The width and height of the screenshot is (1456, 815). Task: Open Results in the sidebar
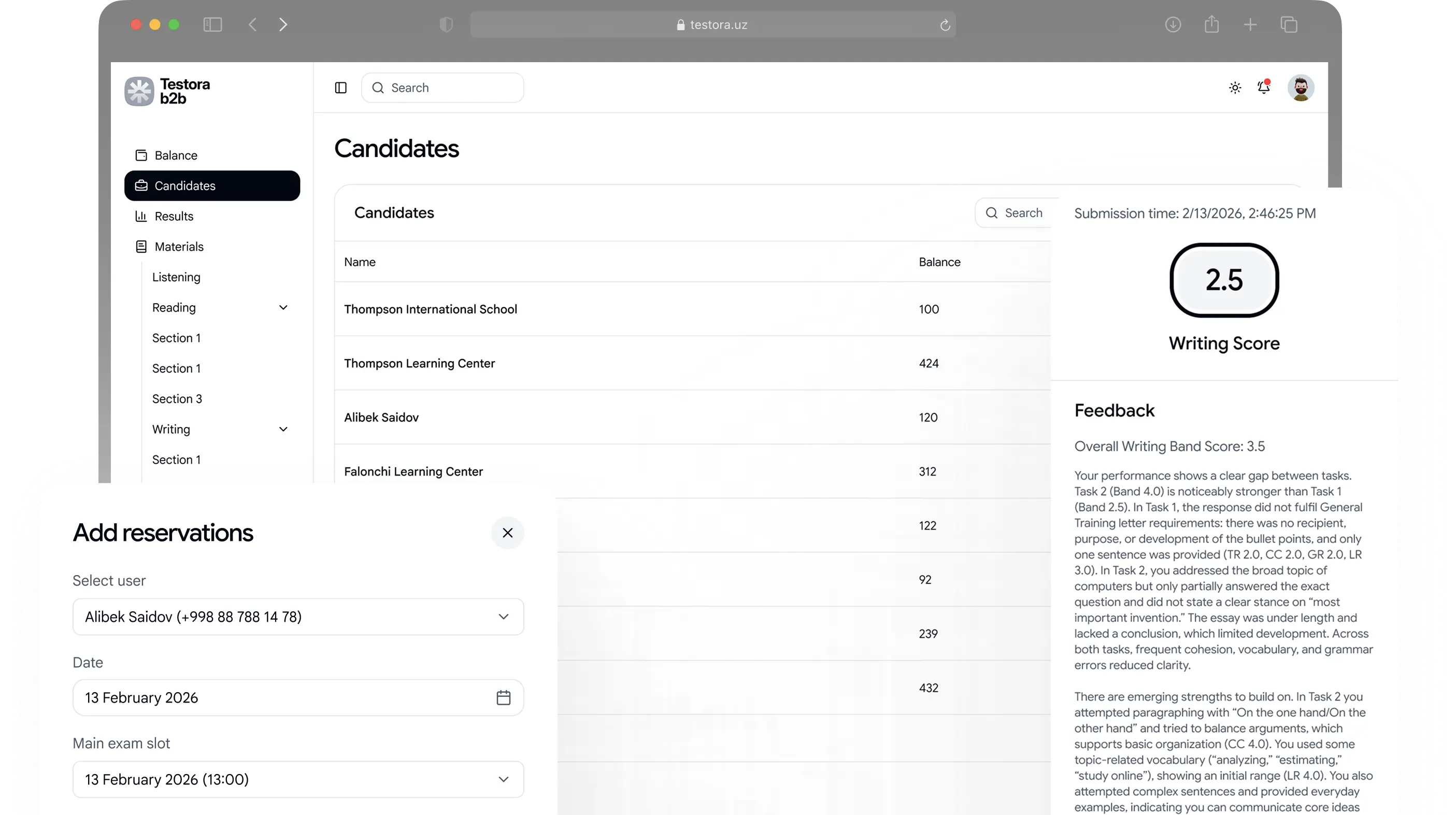click(174, 216)
